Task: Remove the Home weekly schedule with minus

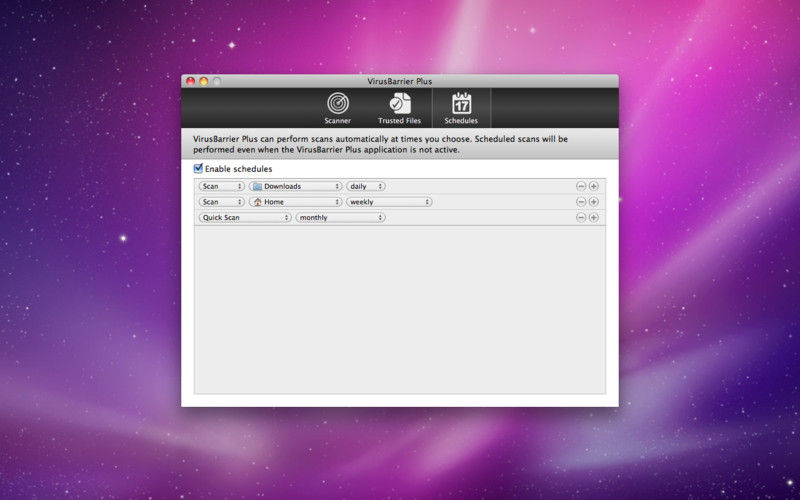Action: click(581, 202)
